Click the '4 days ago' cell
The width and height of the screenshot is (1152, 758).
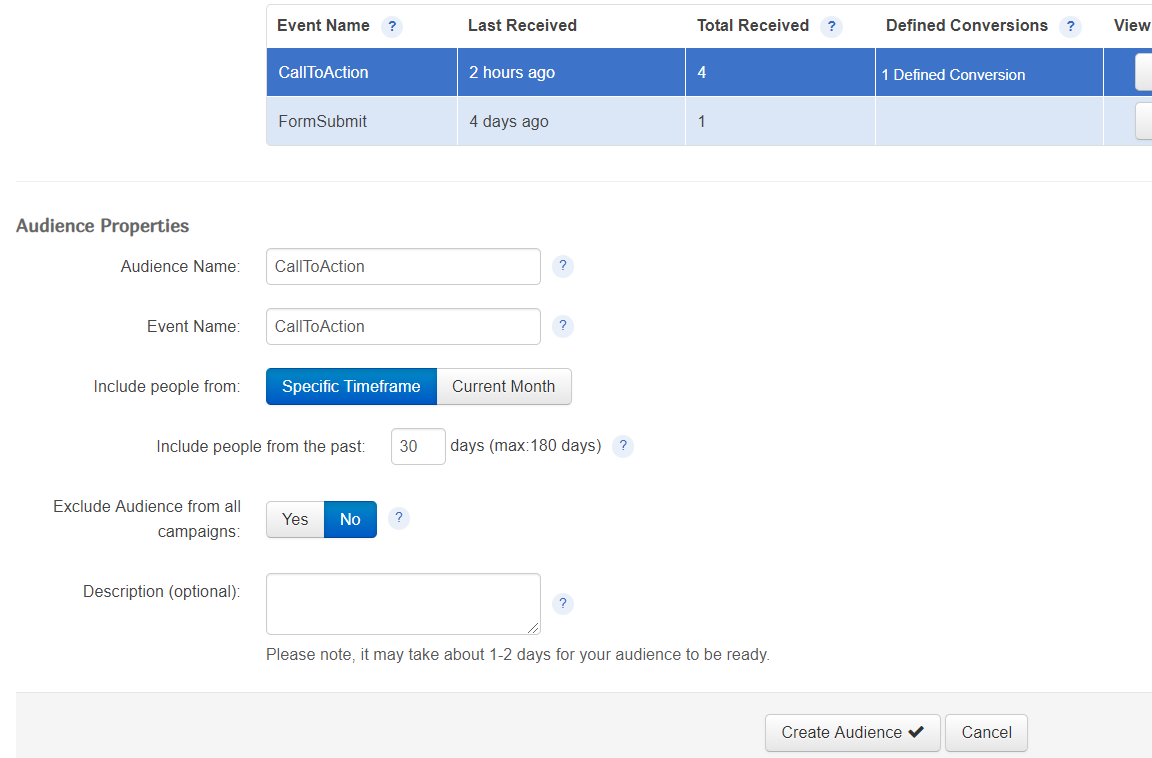pyautogui.click(x=571, y=121)
